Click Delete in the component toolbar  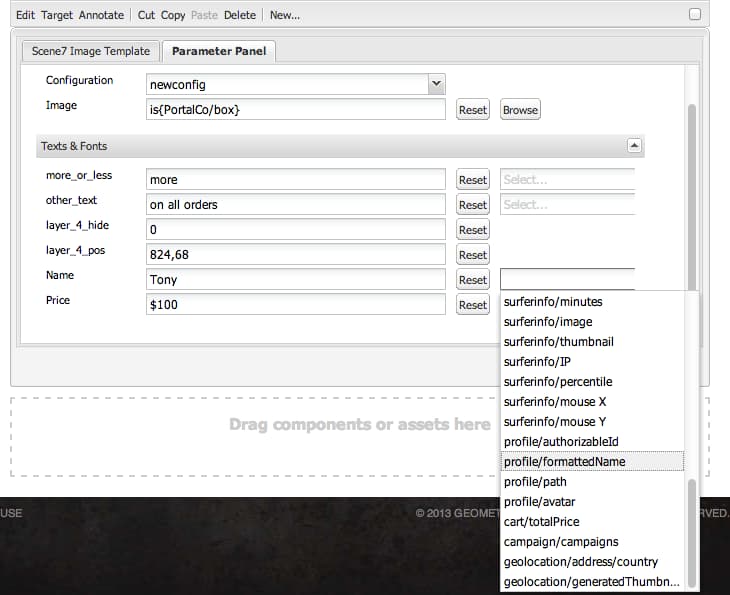pos(239,15)
